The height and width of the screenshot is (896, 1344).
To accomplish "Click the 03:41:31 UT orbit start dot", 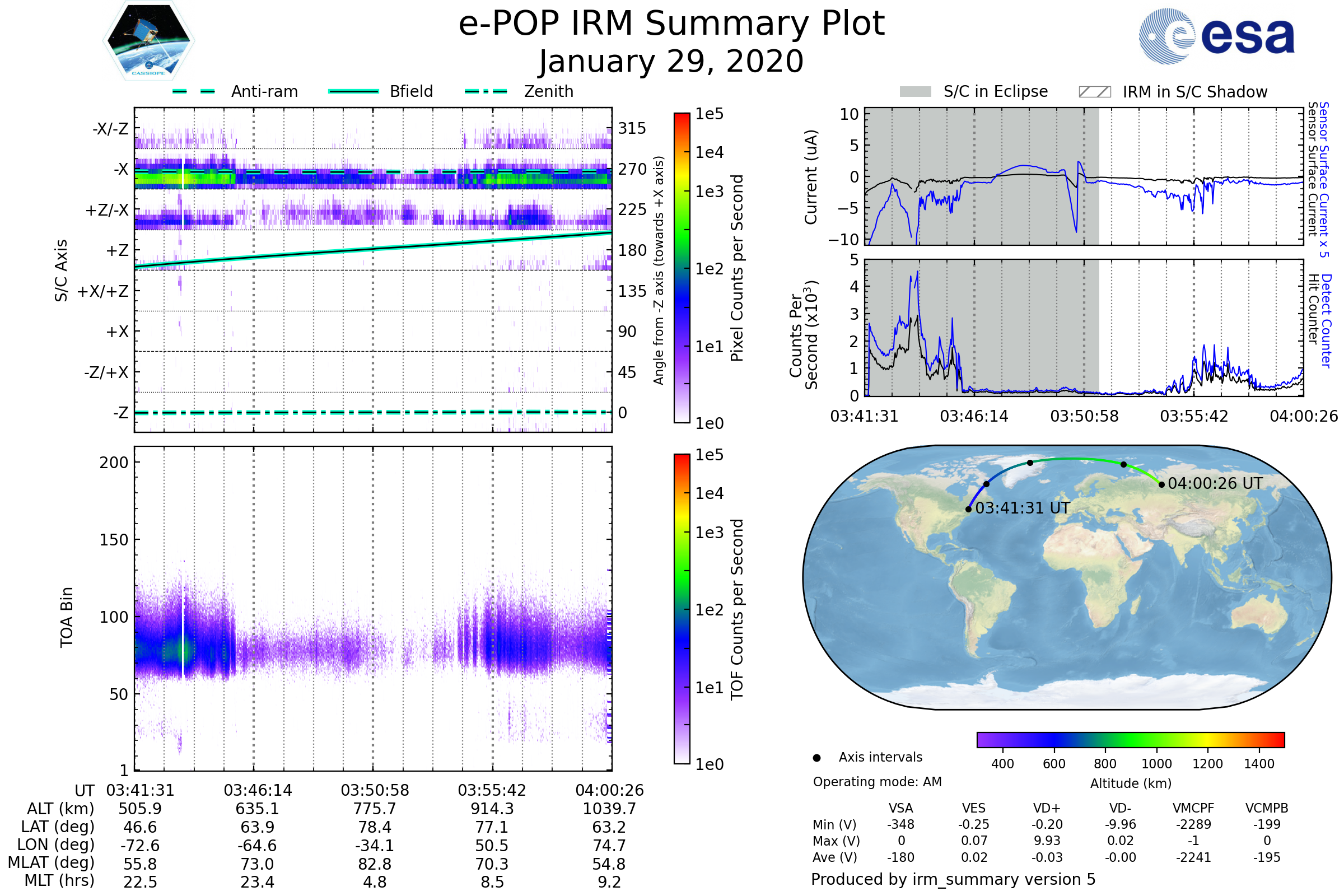I will click(x=969, y=509).
